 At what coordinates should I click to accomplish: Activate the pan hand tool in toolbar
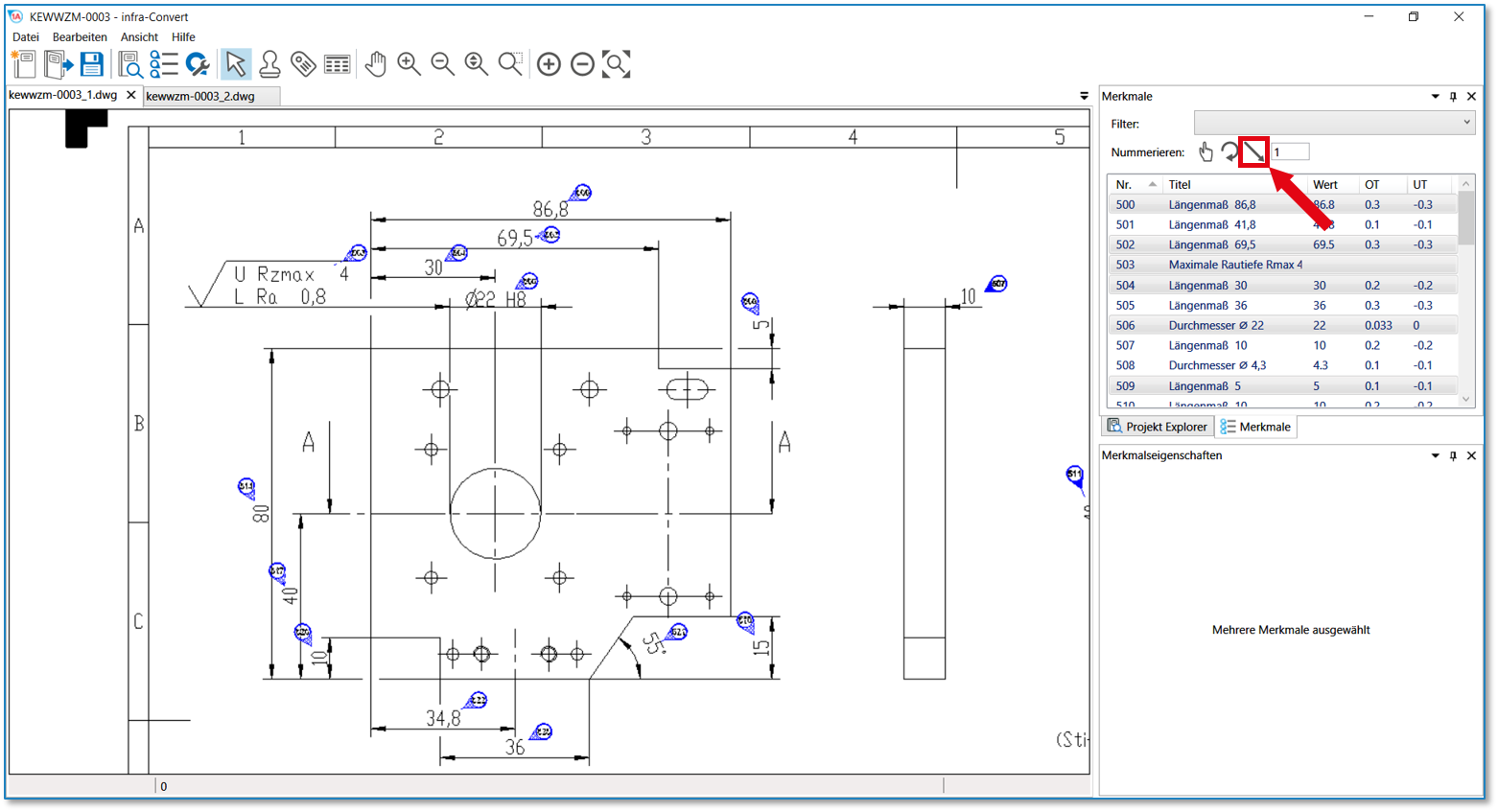click(375, 64)
